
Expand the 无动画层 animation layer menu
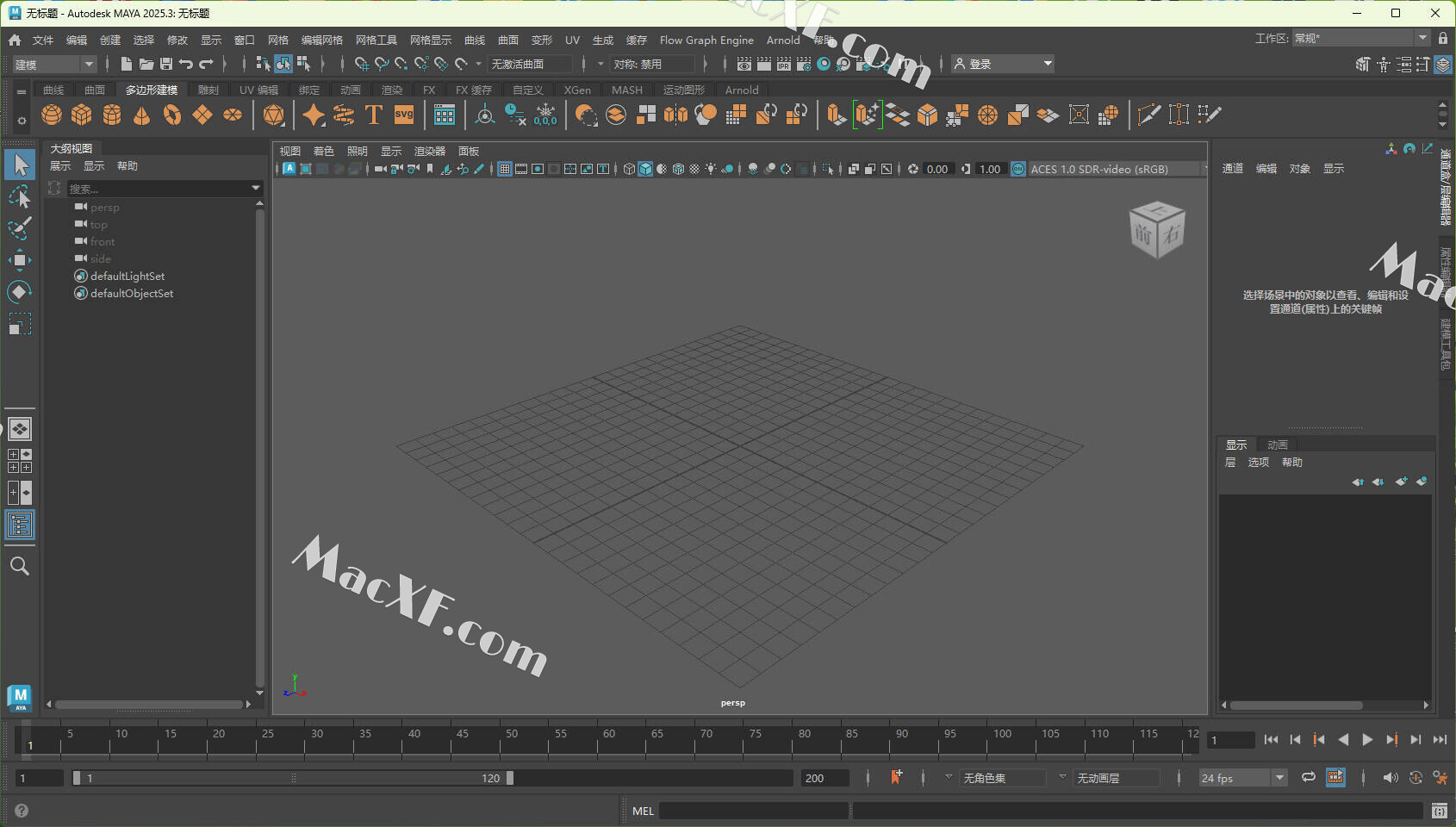click(1062, 777)
